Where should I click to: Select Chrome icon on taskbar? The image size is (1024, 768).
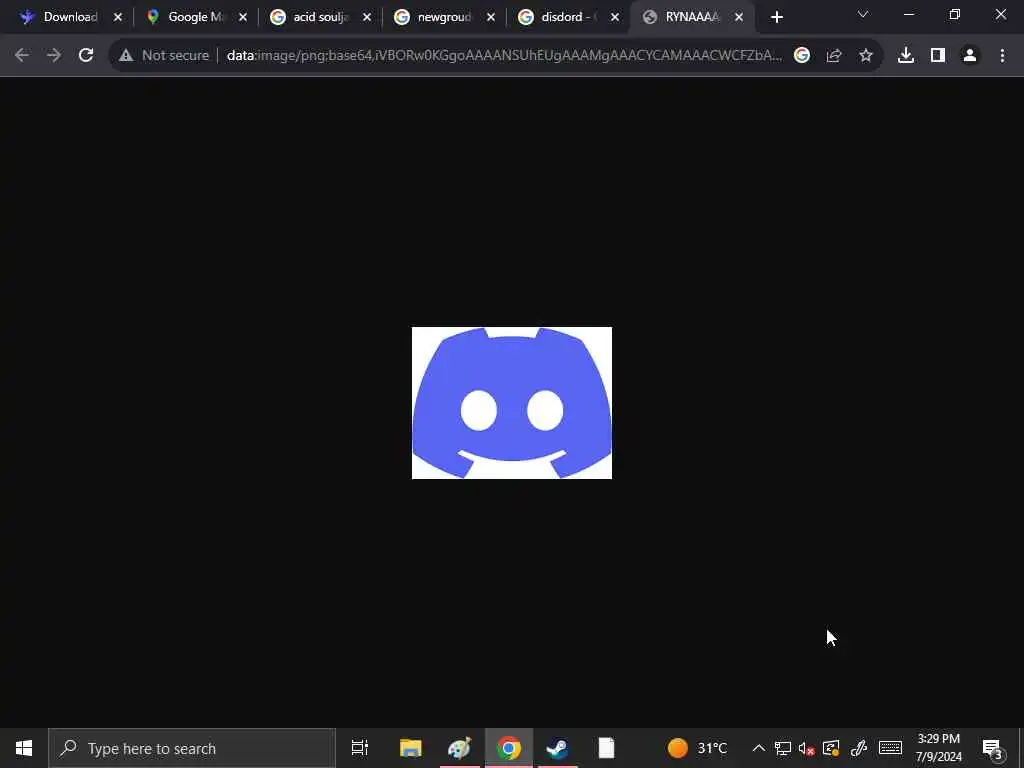(509, 748)
